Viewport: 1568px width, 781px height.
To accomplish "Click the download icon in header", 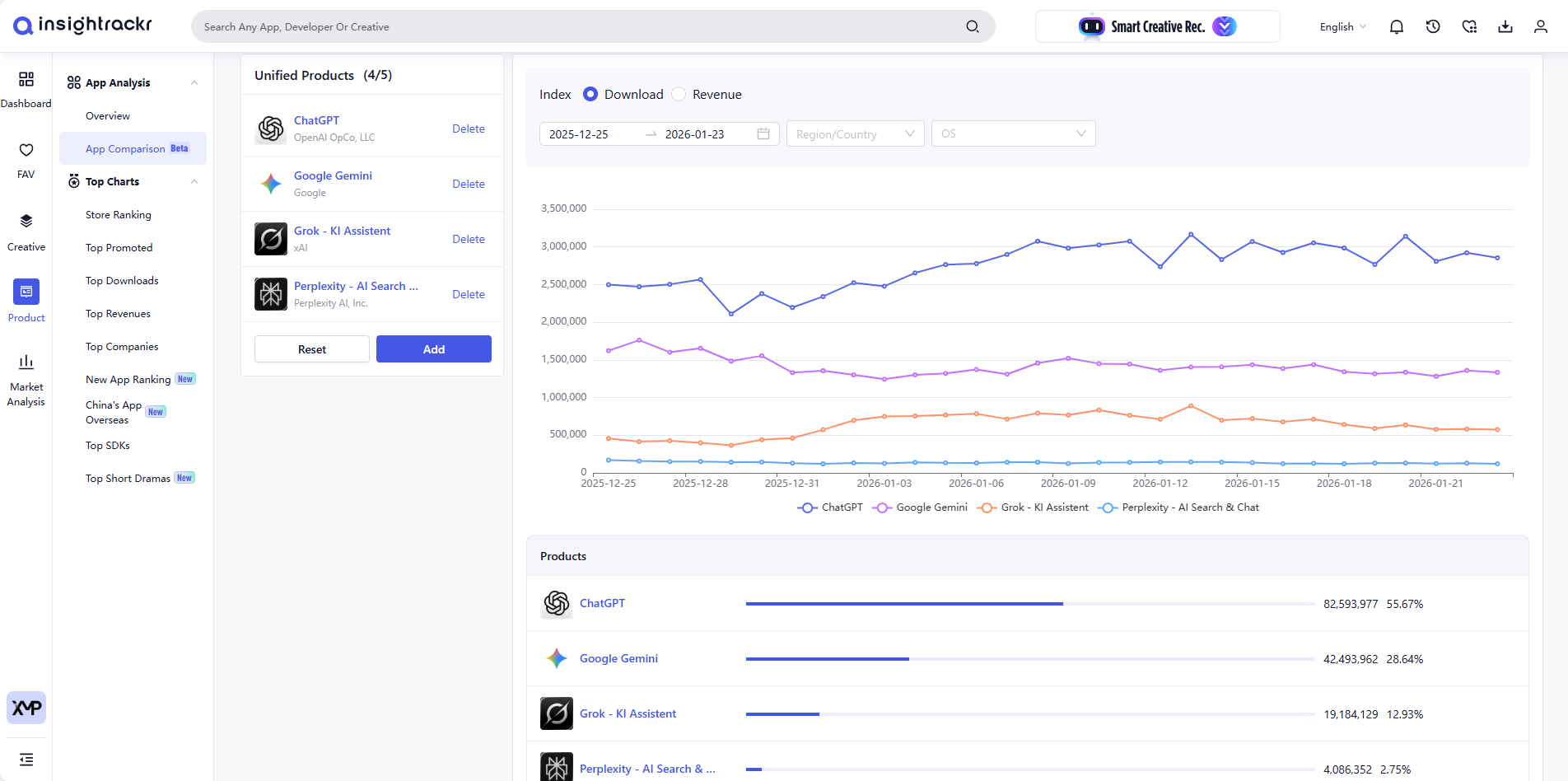I will pyautogui.click(x=1505, y=26).
